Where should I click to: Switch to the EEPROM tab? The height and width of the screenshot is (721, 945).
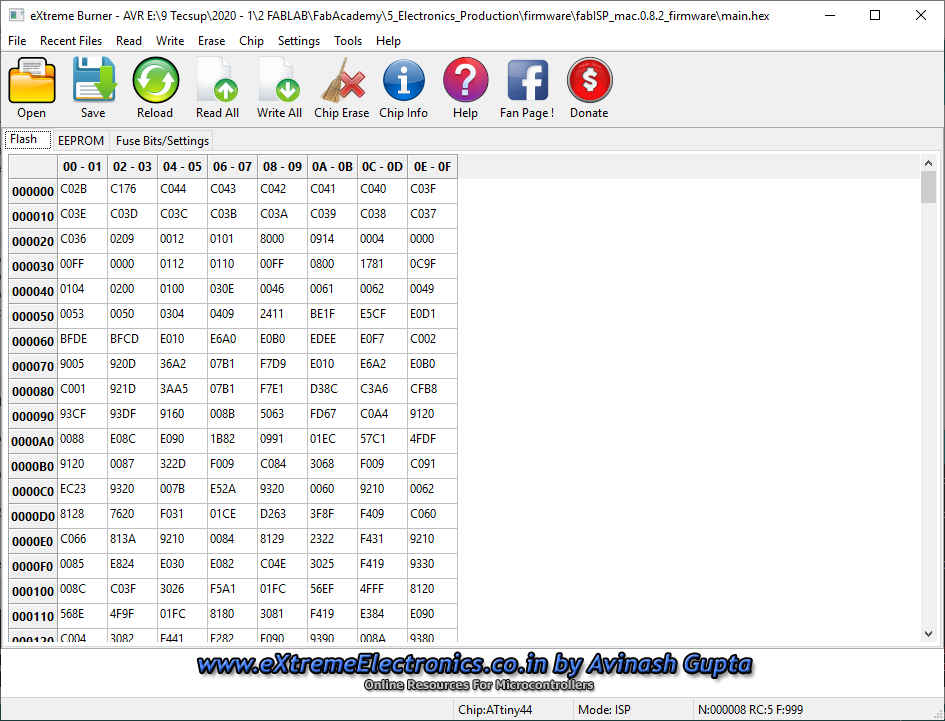click(81, 140)
